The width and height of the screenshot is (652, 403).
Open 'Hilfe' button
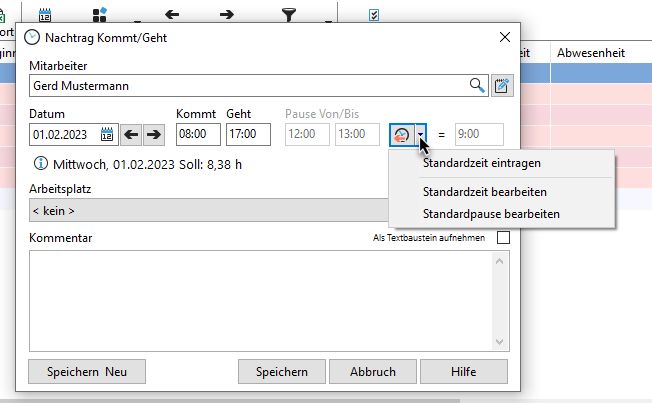tap(463, 371)
